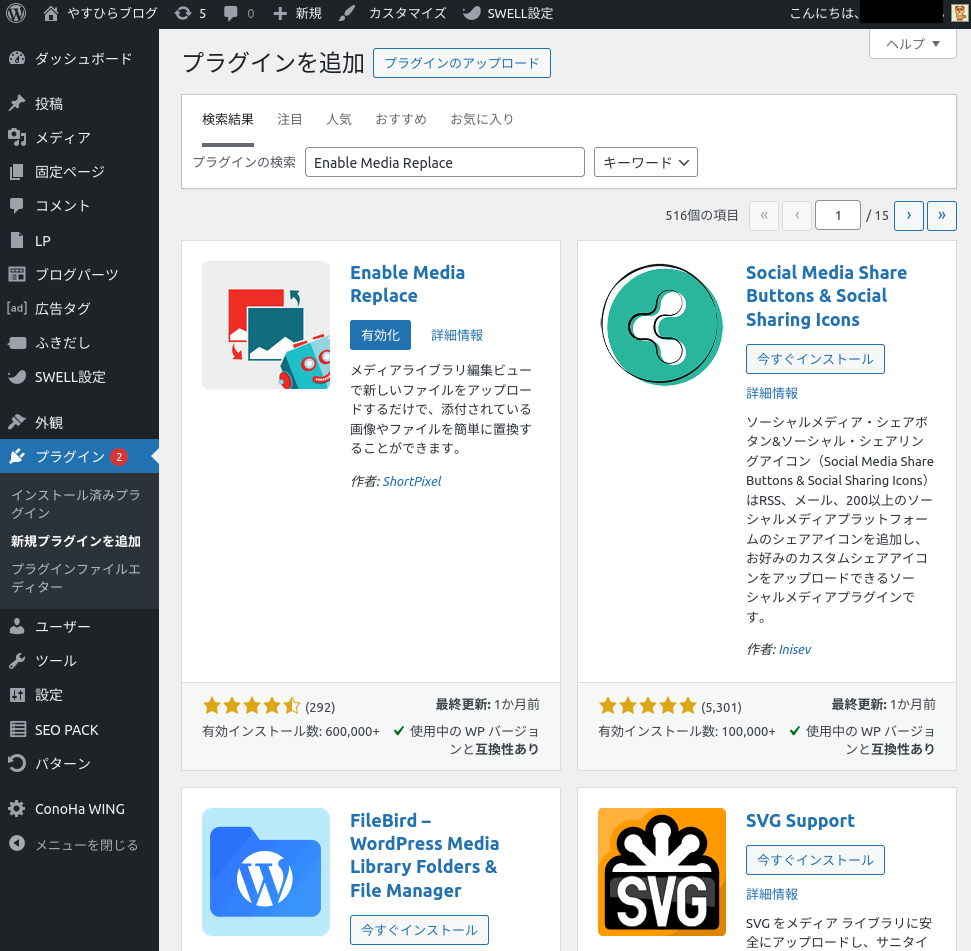
Task: Click the plugin search input field
Action: point(444,162)
